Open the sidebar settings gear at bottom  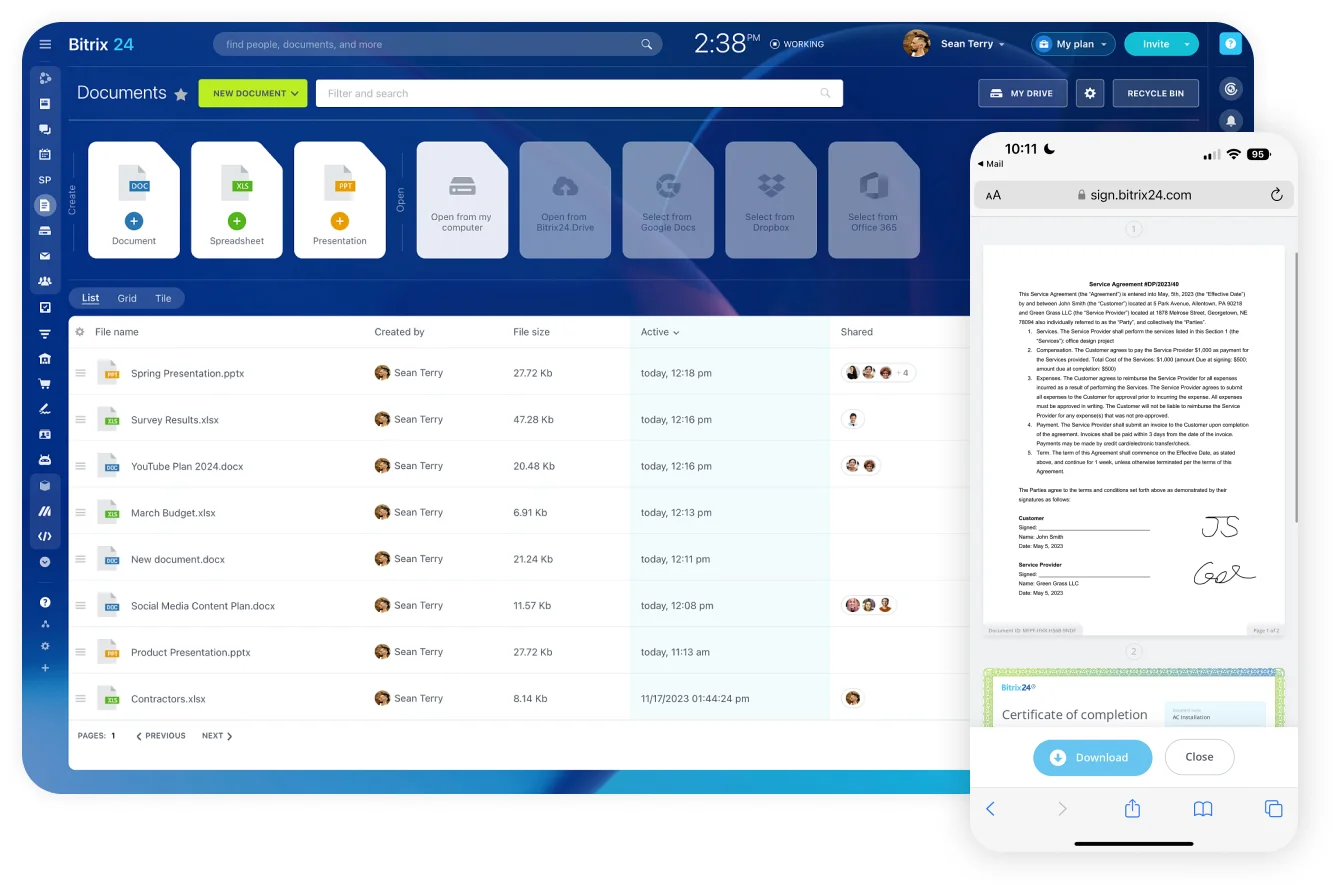45,646
